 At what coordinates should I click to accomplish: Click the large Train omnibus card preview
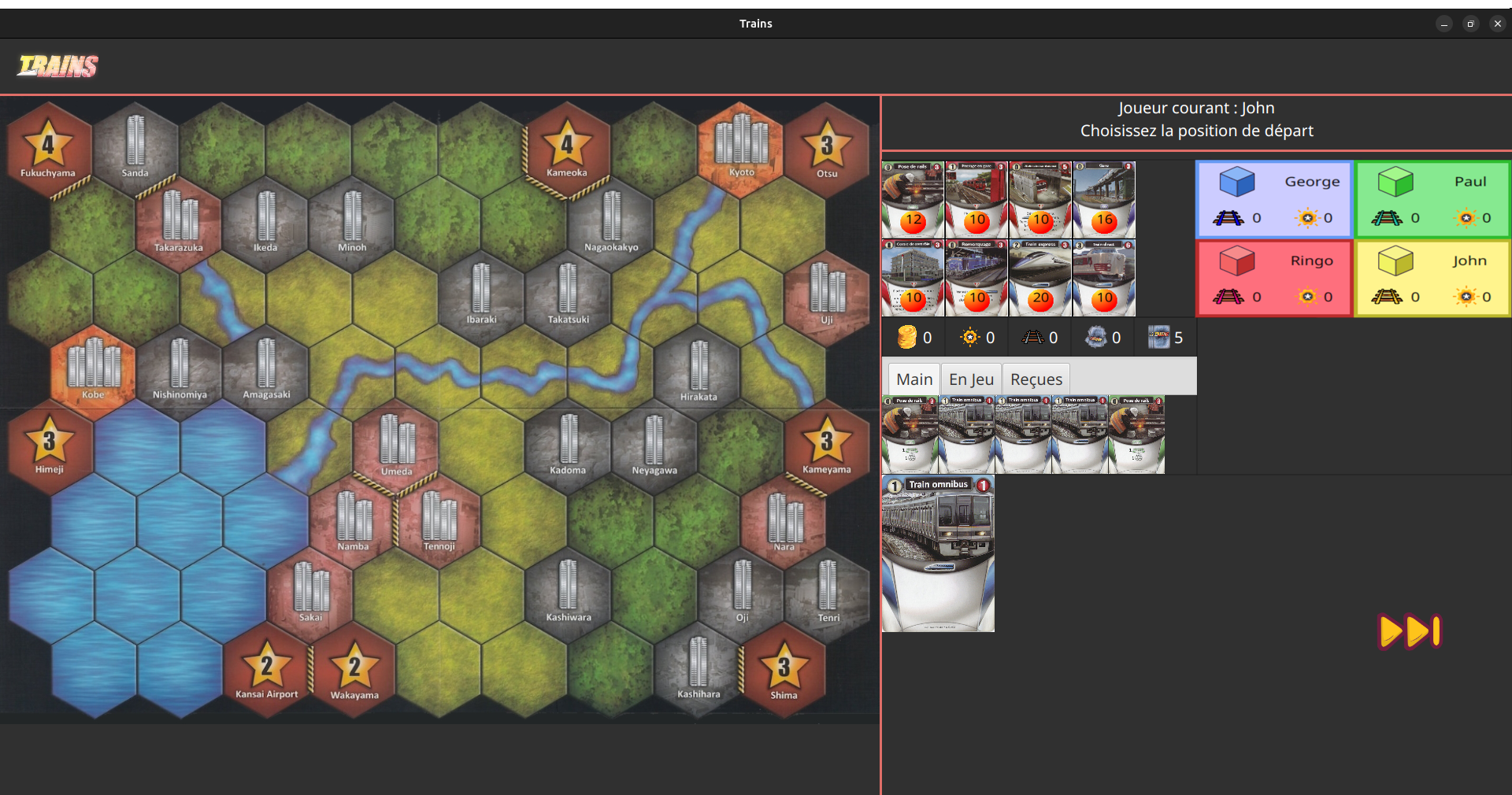pos(938,553)
